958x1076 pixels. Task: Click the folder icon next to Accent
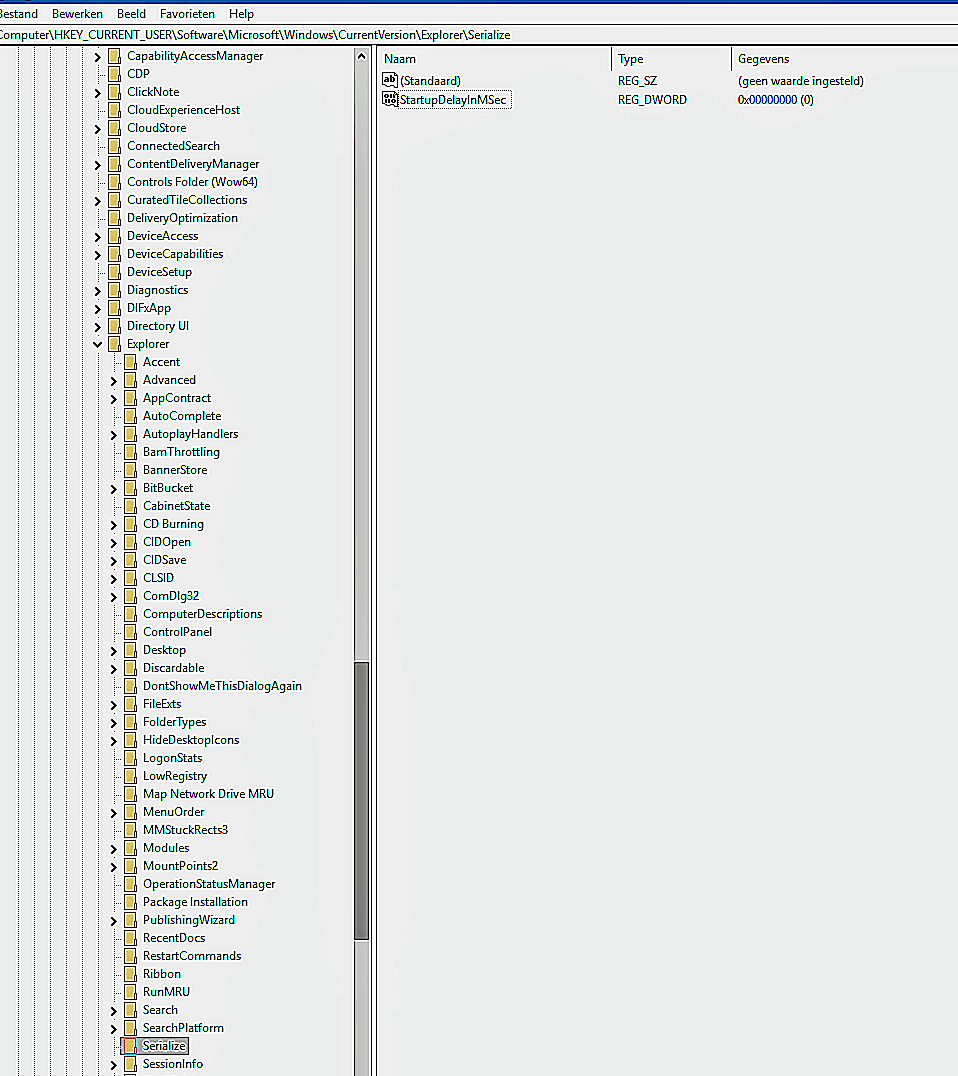click(130, 362)
